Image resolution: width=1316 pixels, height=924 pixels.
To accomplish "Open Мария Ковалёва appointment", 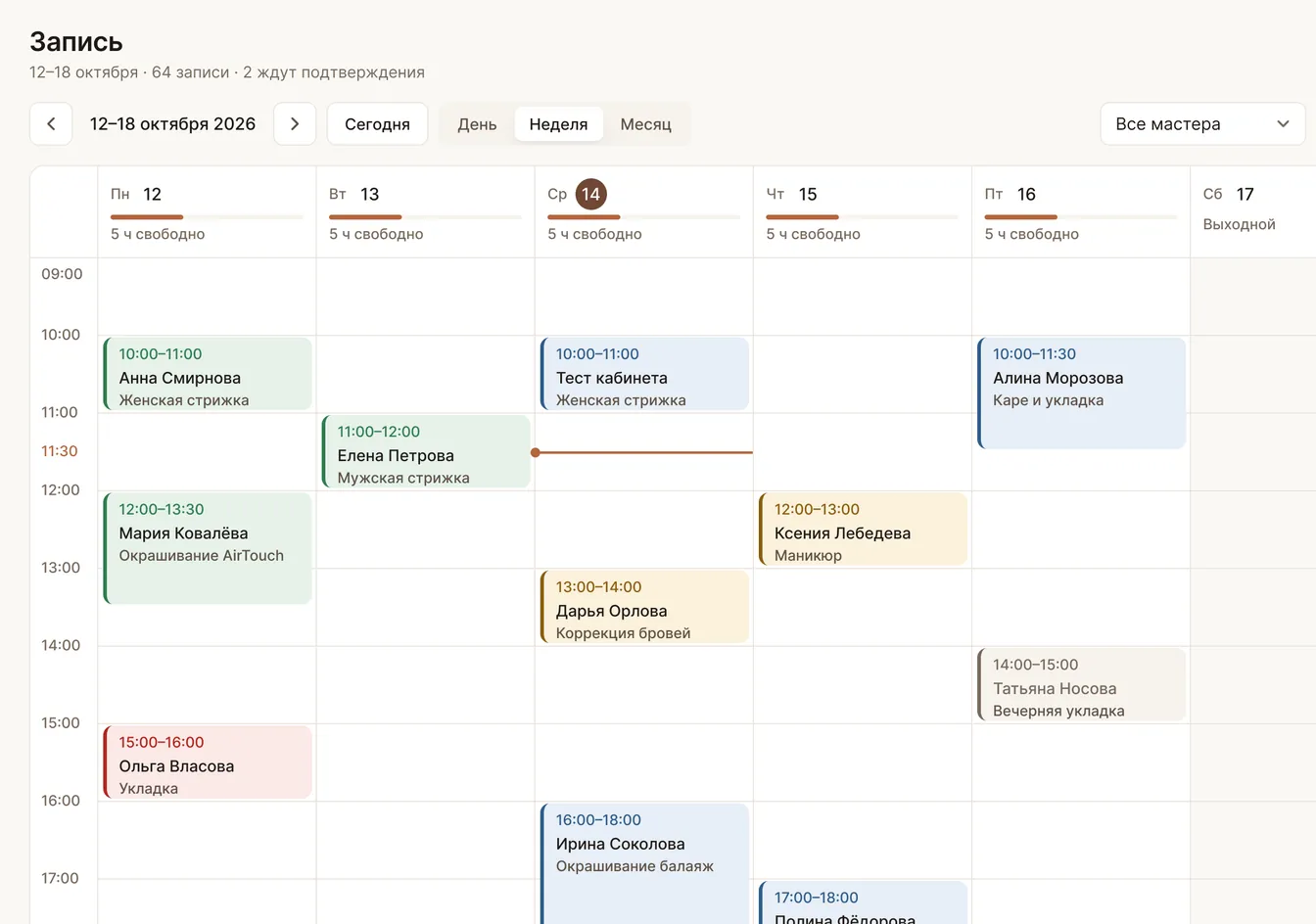I will point(208,548).
